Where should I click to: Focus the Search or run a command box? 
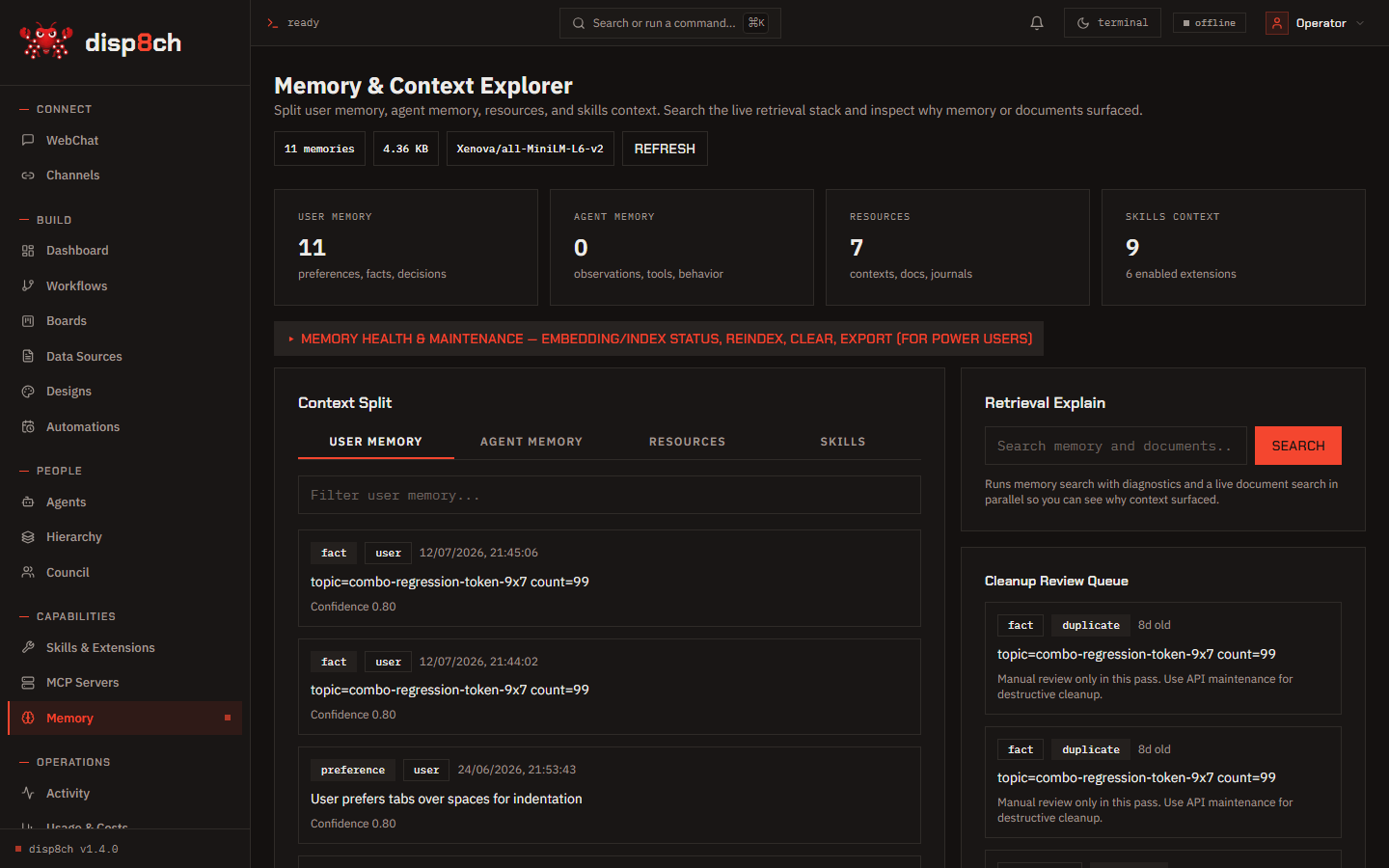[670, 23]
